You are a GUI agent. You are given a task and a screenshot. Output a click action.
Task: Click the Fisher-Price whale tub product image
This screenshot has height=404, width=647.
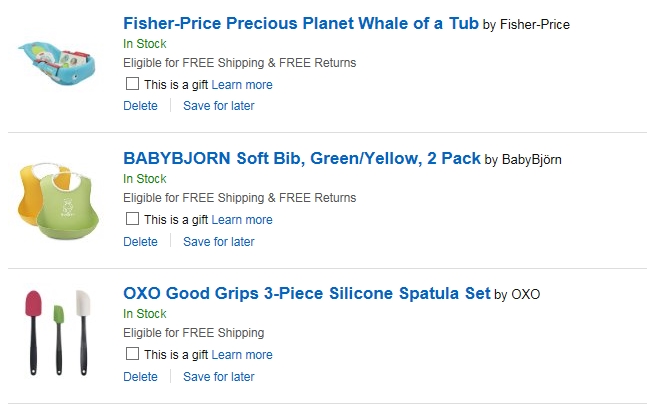point(59,62)
